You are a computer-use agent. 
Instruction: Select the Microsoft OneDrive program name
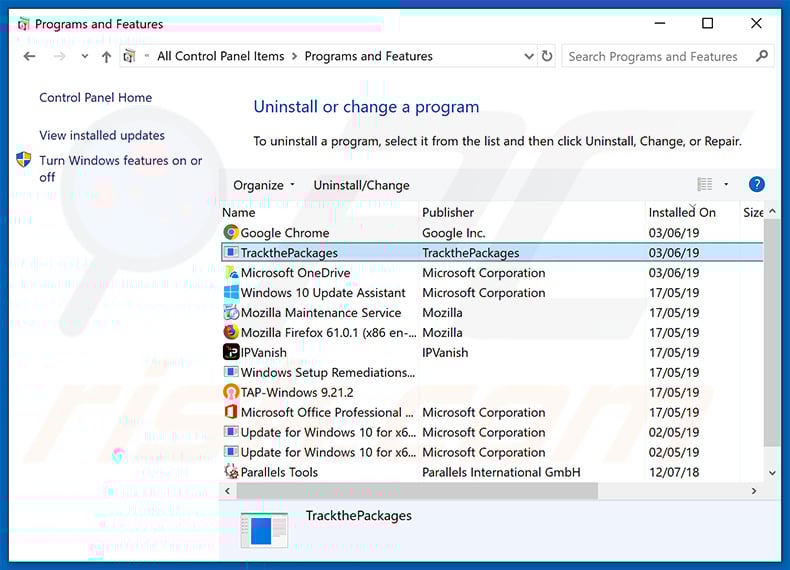(x=295, y=273)
